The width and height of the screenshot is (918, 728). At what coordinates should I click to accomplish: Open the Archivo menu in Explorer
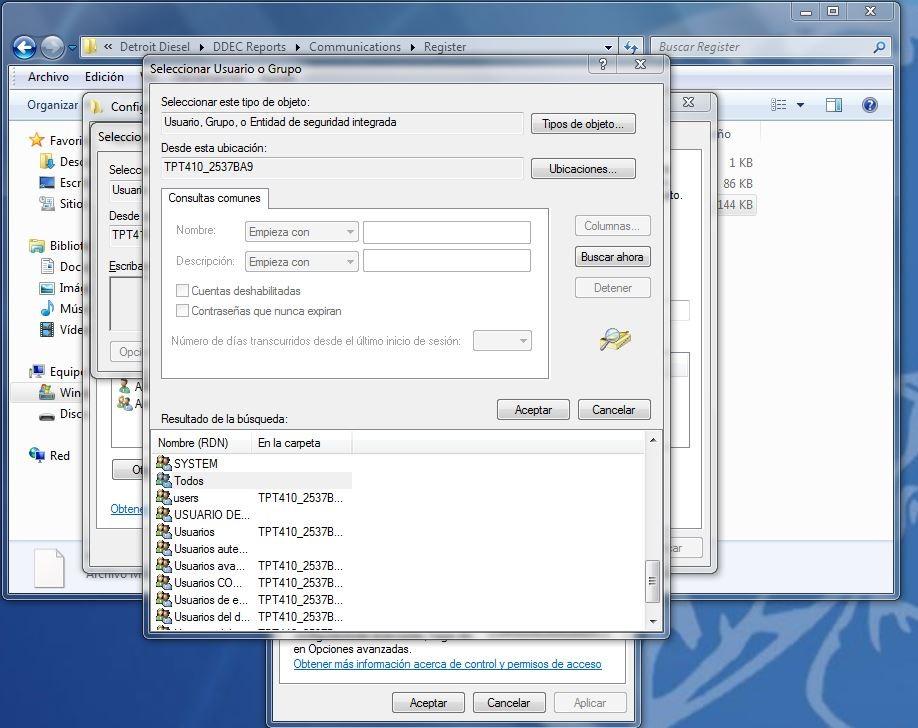pyautogui.click(x=48, y=77)
